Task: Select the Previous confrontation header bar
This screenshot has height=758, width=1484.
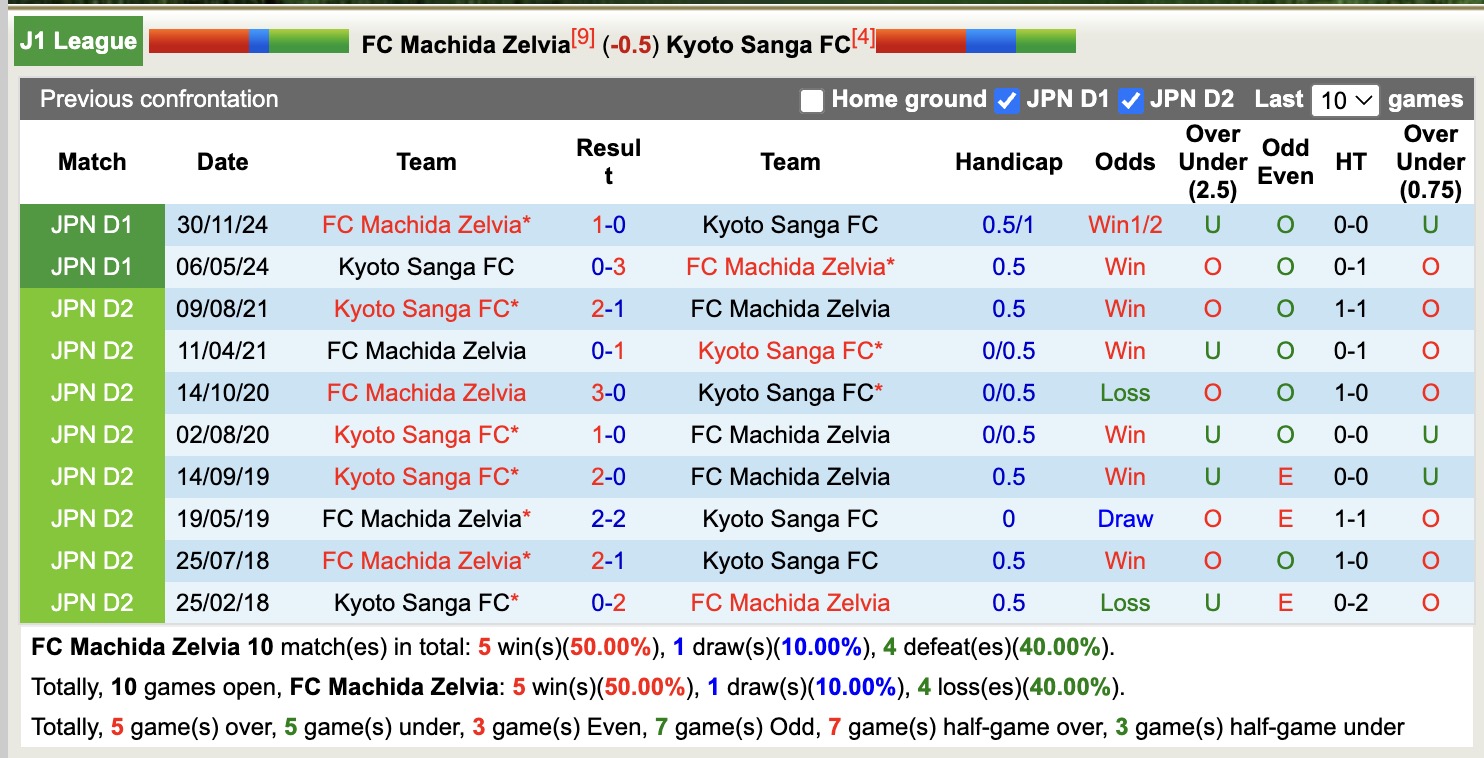Action: click(x=160, y=100)
